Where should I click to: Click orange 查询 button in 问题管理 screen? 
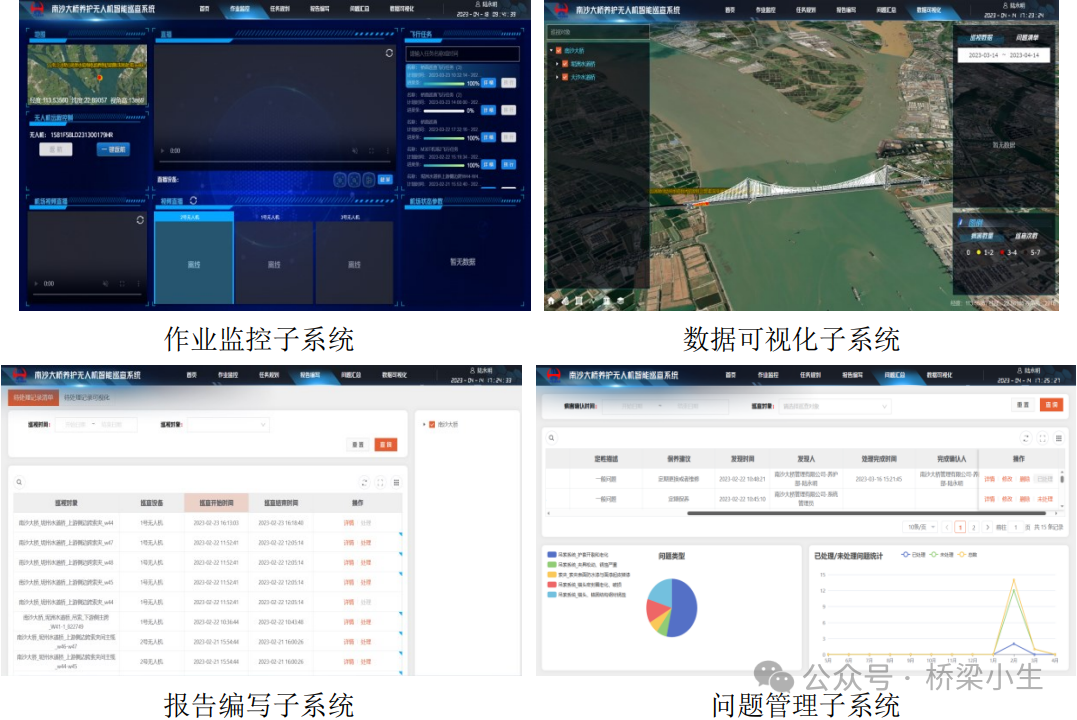click(1052, 405)
